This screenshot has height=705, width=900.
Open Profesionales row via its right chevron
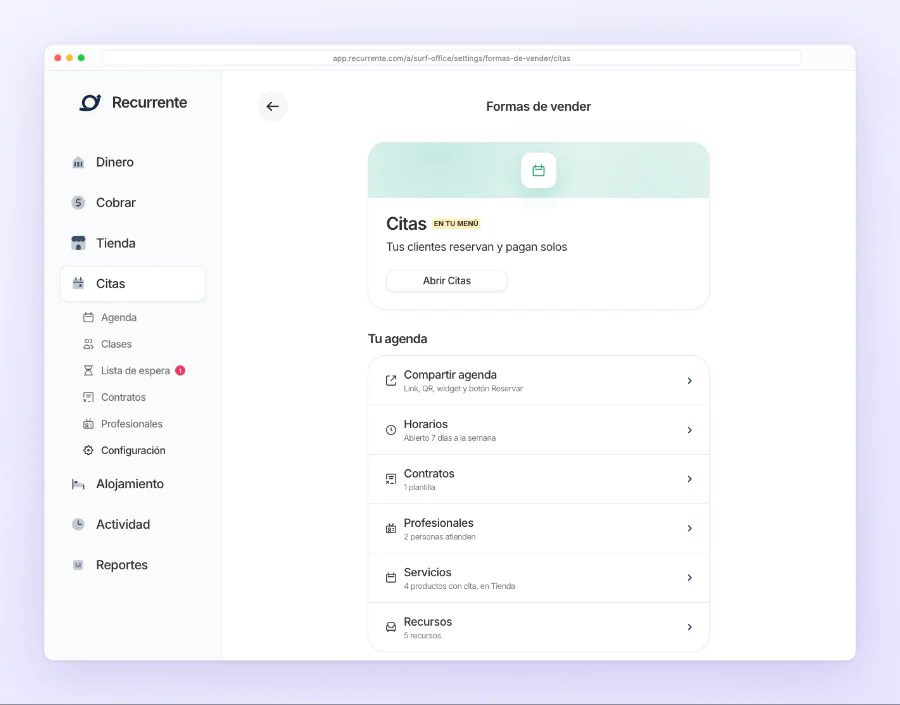coord(689,528)
